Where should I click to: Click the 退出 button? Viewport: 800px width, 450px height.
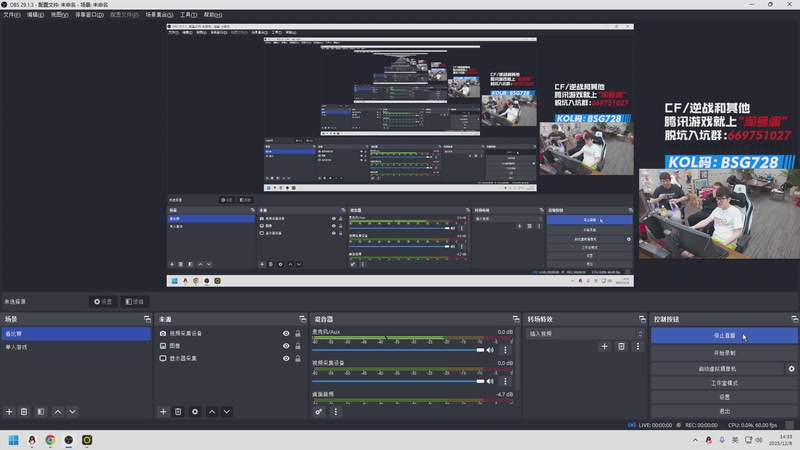point(724,411)
